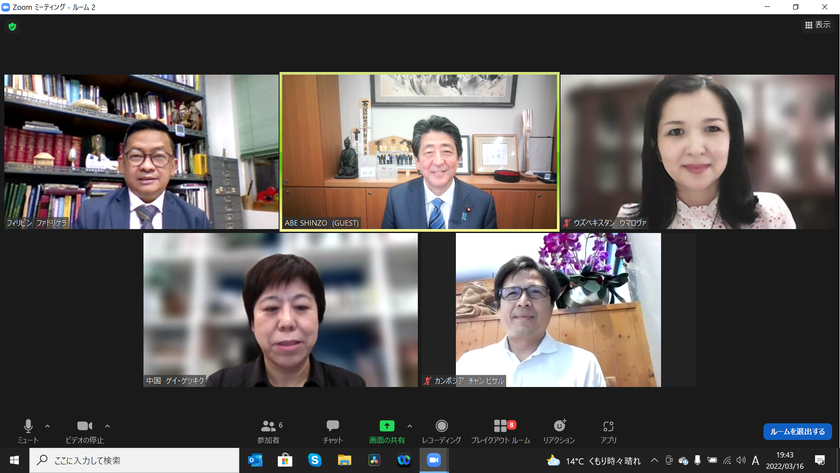Image resolution: width=840 pixels, height=473 pixels.
Task: Click the green Share Screen icon
Action: (387, 426)
